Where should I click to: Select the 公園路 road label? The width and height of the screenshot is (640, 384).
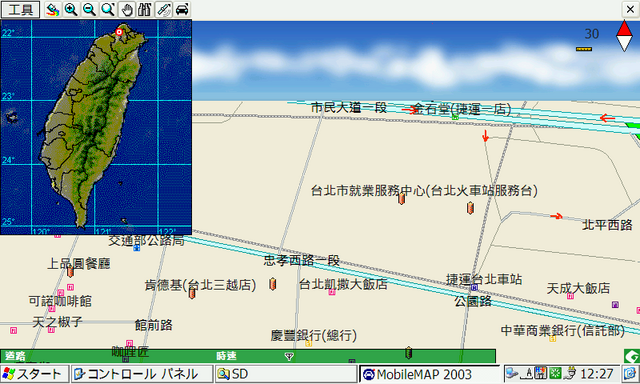pos(473,301)
